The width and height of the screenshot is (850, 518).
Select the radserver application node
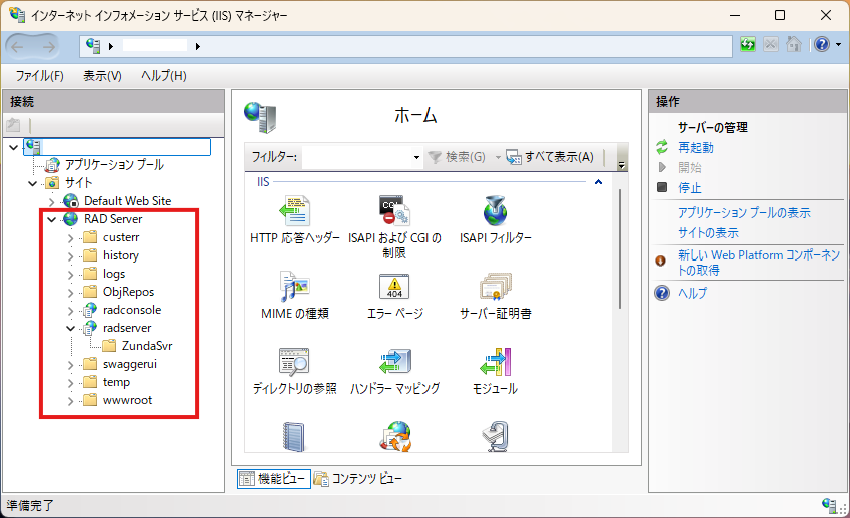click(x=127, y=328)
